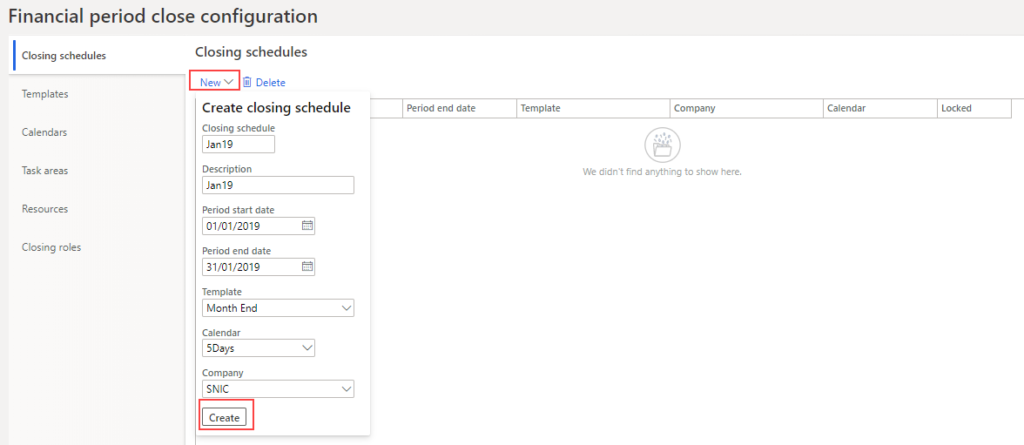The height and width of the screenshot is (445, 1024).
Task: Open Period end date calendar picker
Action: coord(307,267)
